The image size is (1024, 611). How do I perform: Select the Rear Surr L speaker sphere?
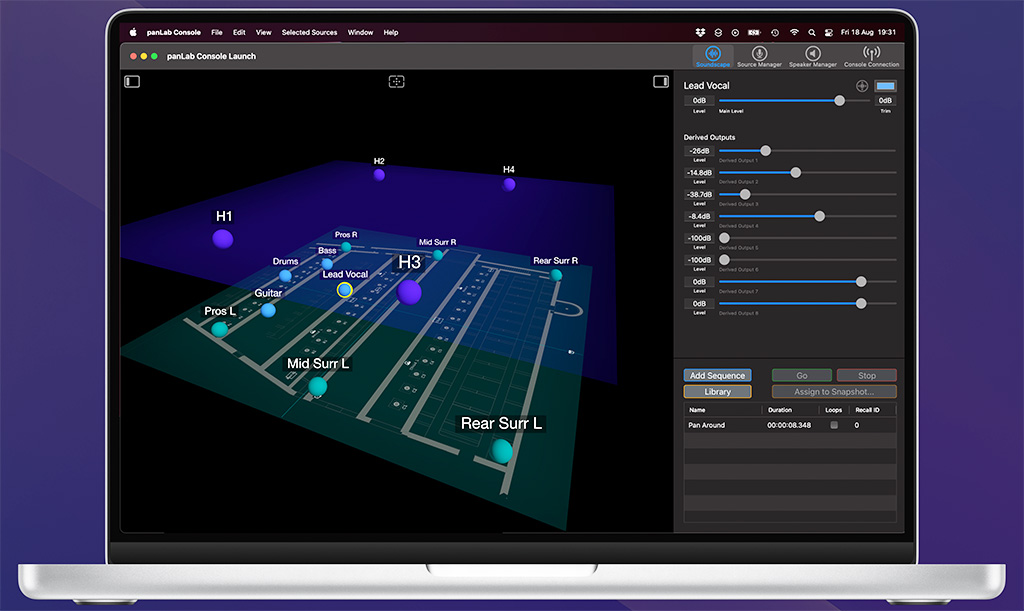502,451
